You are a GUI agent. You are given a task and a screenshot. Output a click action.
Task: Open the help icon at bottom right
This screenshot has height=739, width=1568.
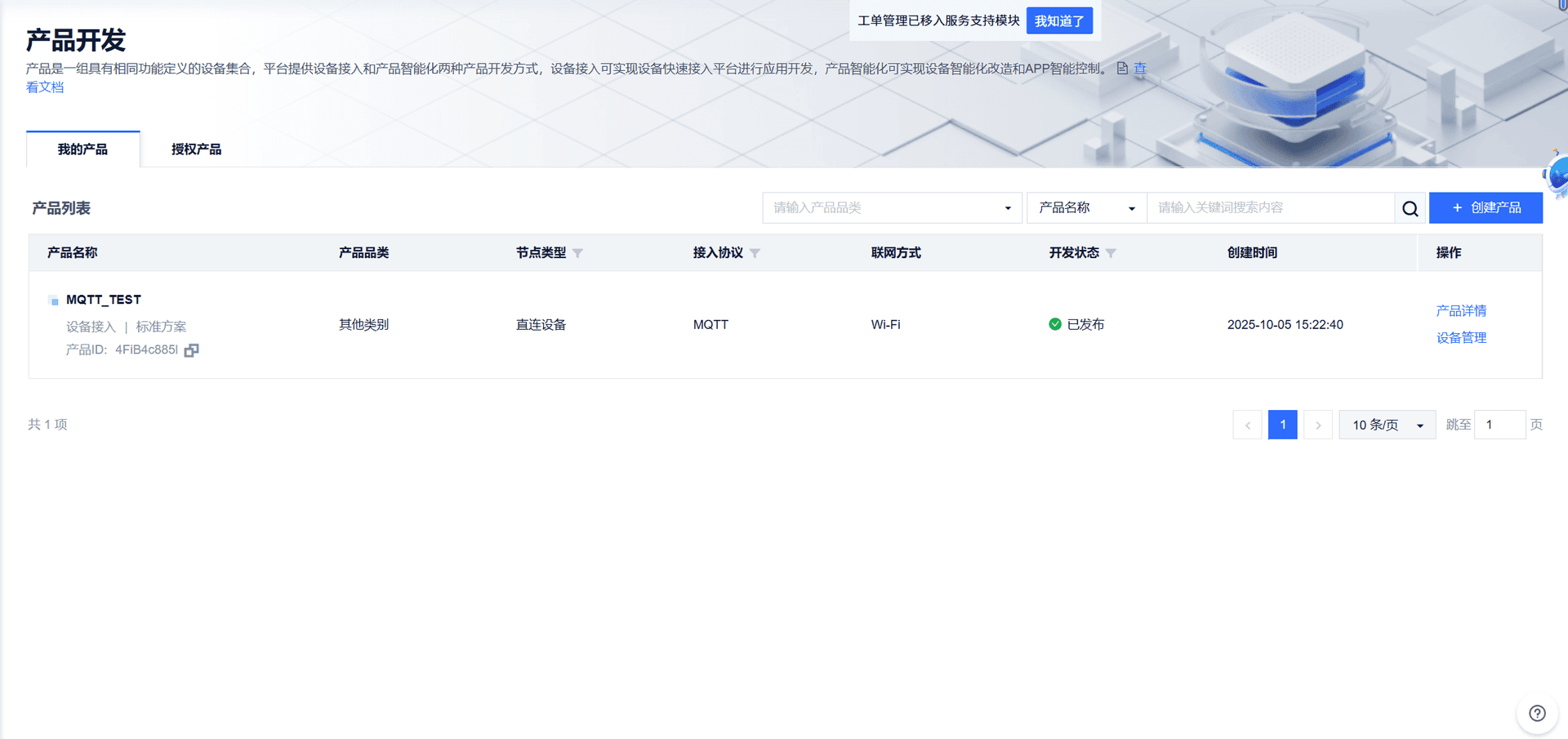click(1539, 712)
